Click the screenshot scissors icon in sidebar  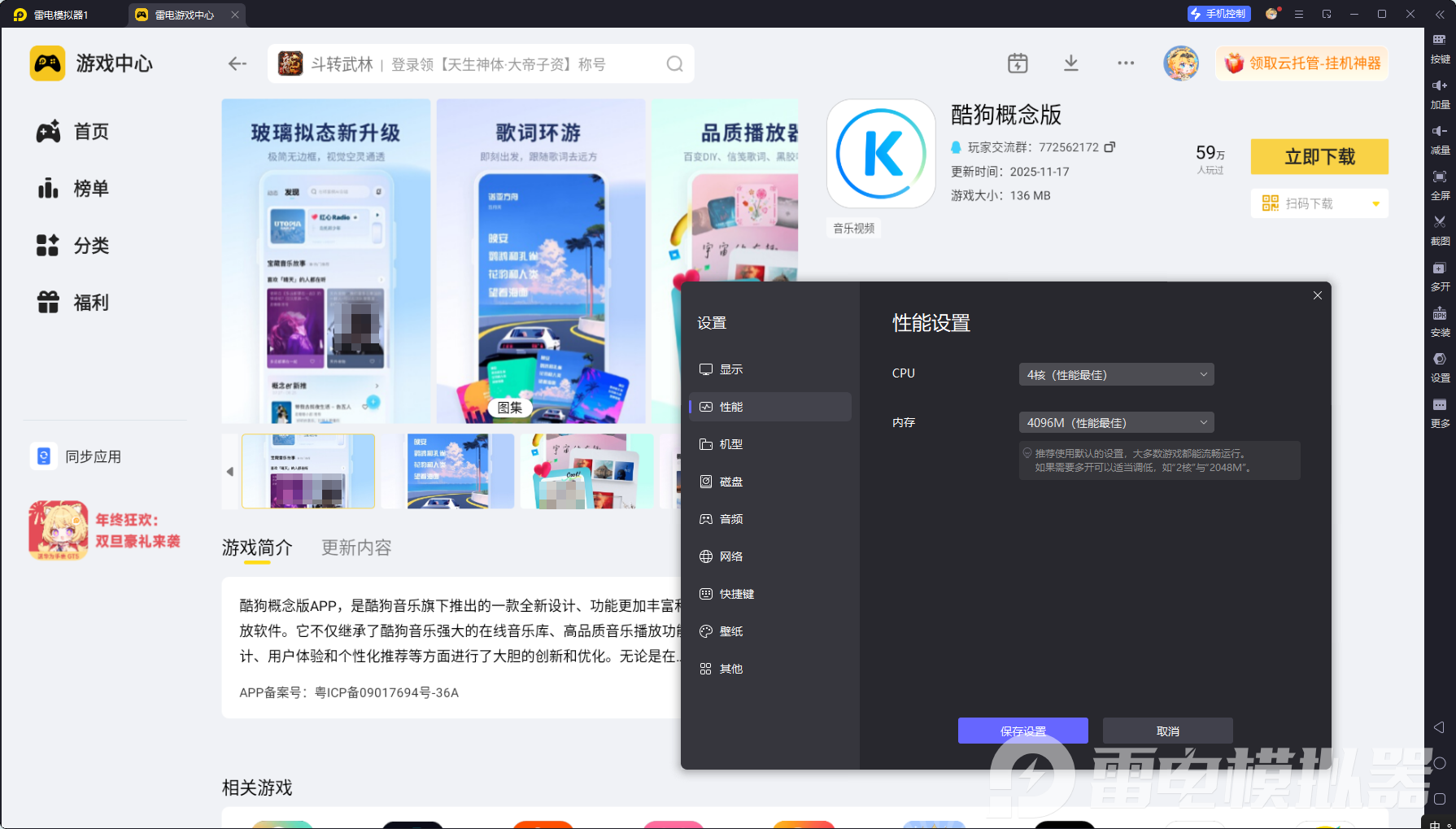tap(1440, 222)
